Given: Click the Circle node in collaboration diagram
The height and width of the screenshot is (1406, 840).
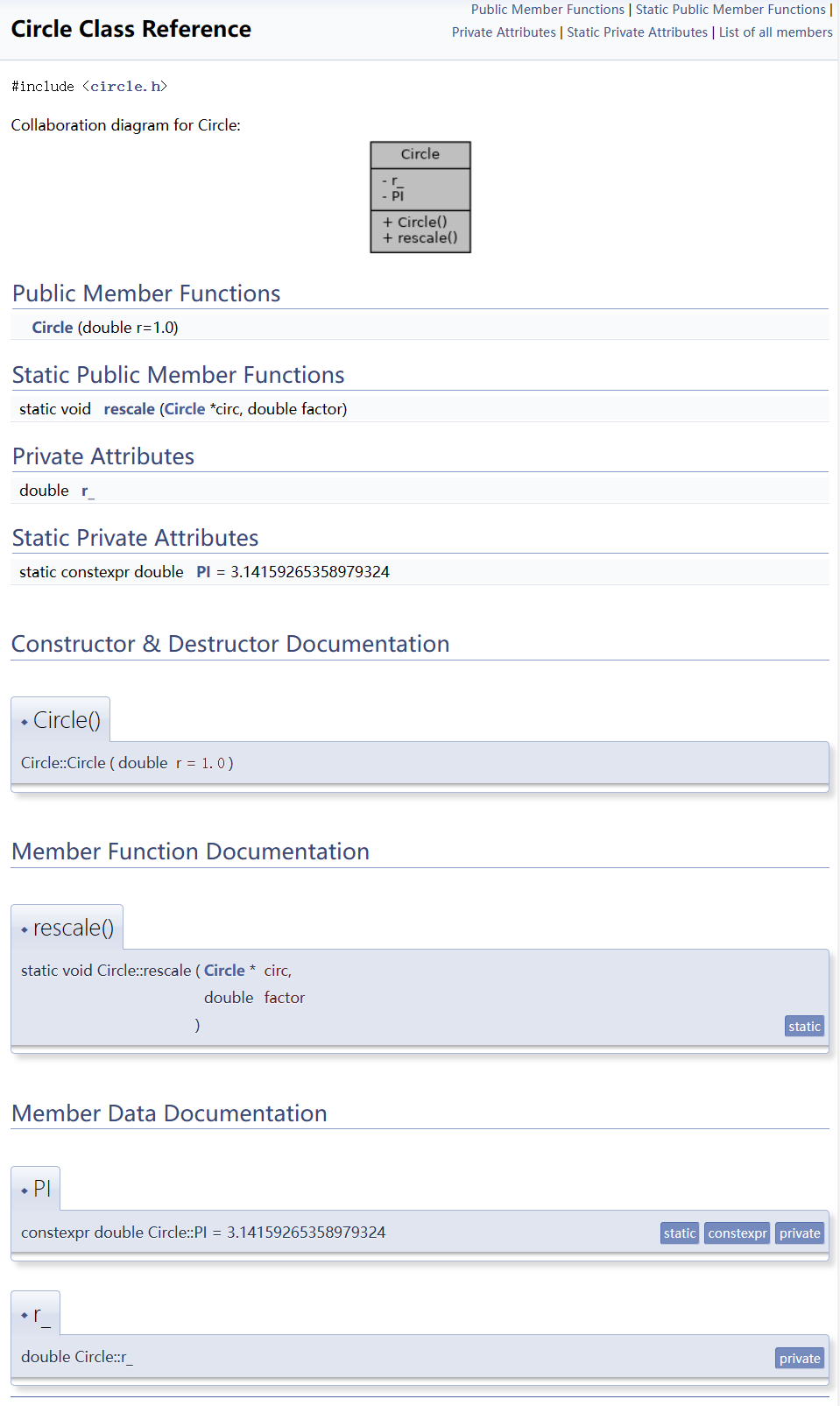Looking at the screenshot, I should click(420, 154).
